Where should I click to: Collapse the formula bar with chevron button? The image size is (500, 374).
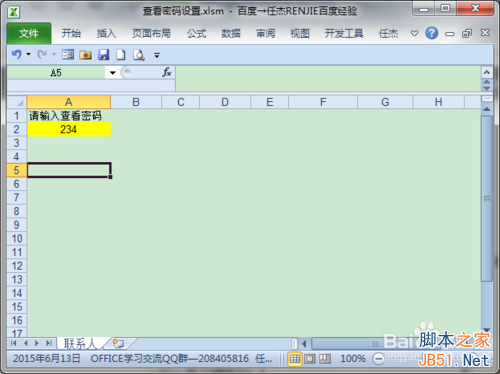[487, 72]
